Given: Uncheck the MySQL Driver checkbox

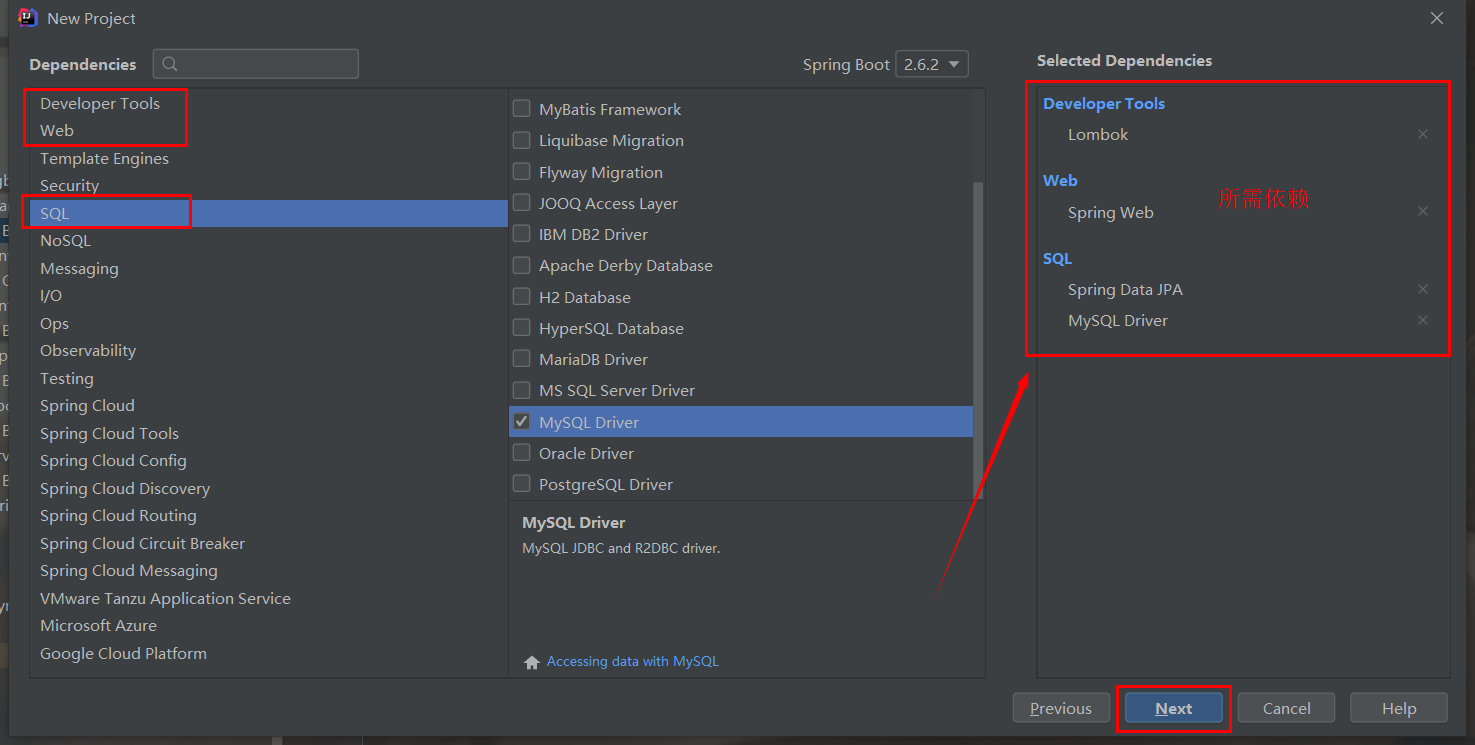Looking at the screenshot, I should (x=522, y=422).
